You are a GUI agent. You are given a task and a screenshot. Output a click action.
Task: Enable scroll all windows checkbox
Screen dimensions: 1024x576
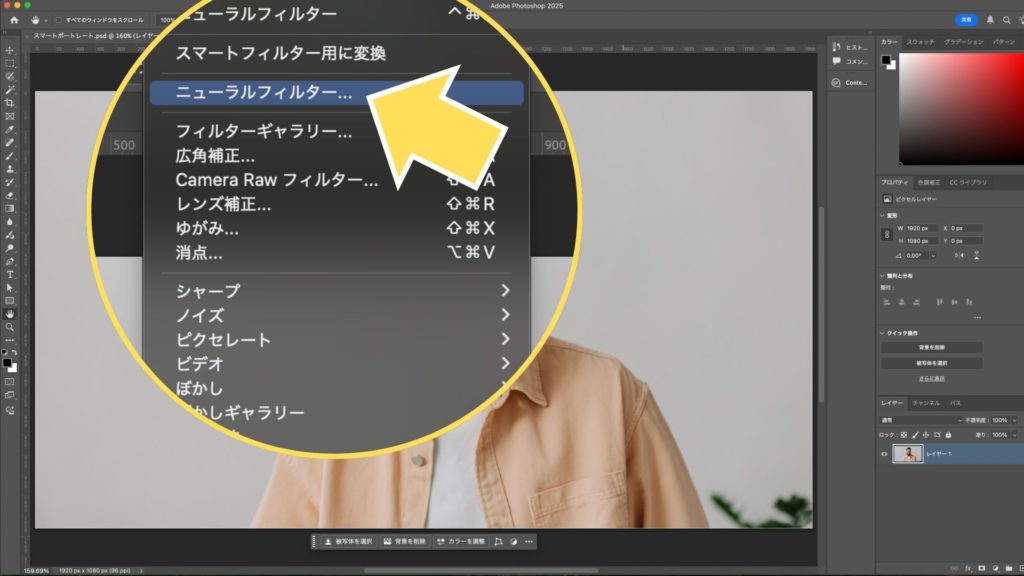point(58,20)
